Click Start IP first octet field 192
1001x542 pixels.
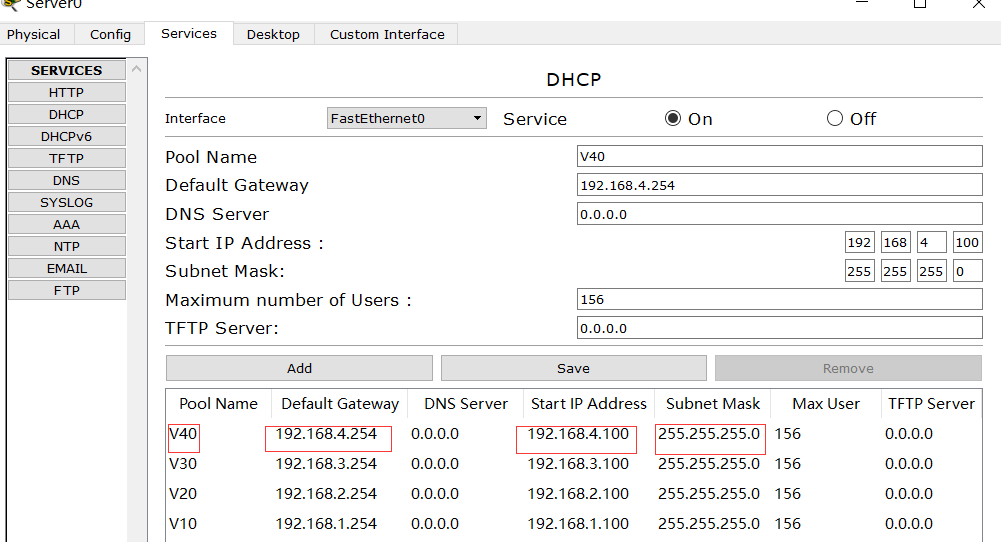859,243
